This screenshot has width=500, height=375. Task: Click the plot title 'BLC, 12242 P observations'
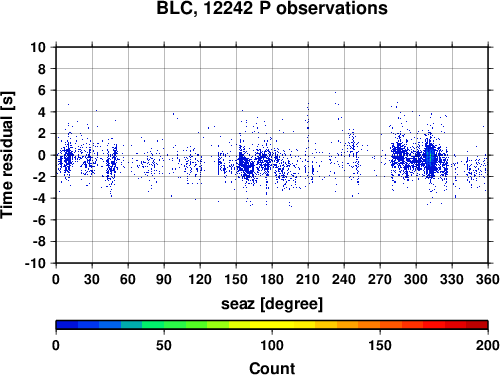[x=272, y=8]
